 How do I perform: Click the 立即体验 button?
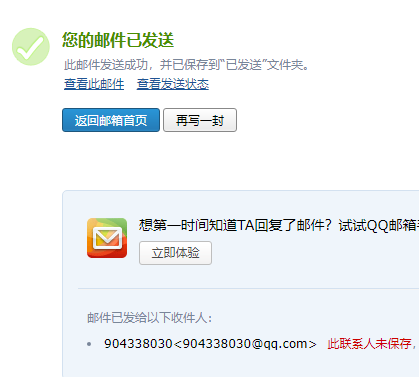pos(175,253)
